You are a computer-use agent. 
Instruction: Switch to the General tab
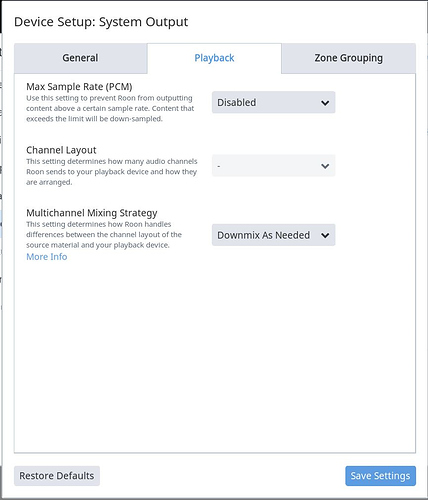80,58
